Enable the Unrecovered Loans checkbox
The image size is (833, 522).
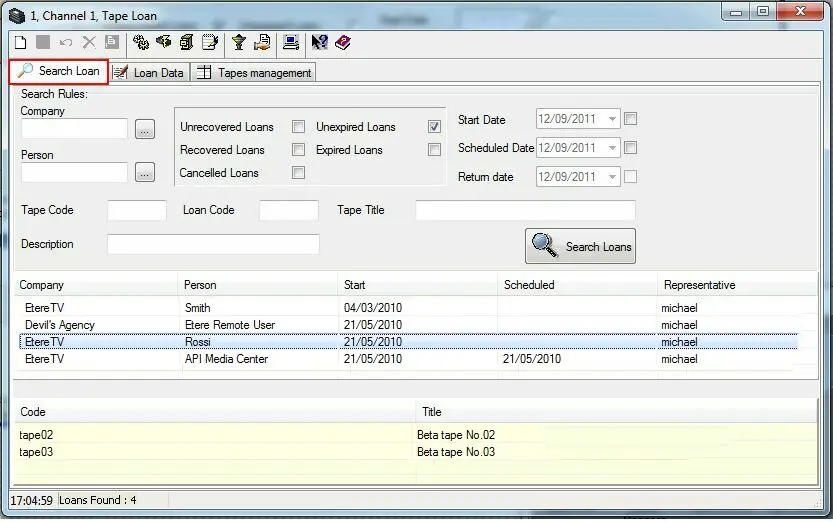(x=298, y=127)
